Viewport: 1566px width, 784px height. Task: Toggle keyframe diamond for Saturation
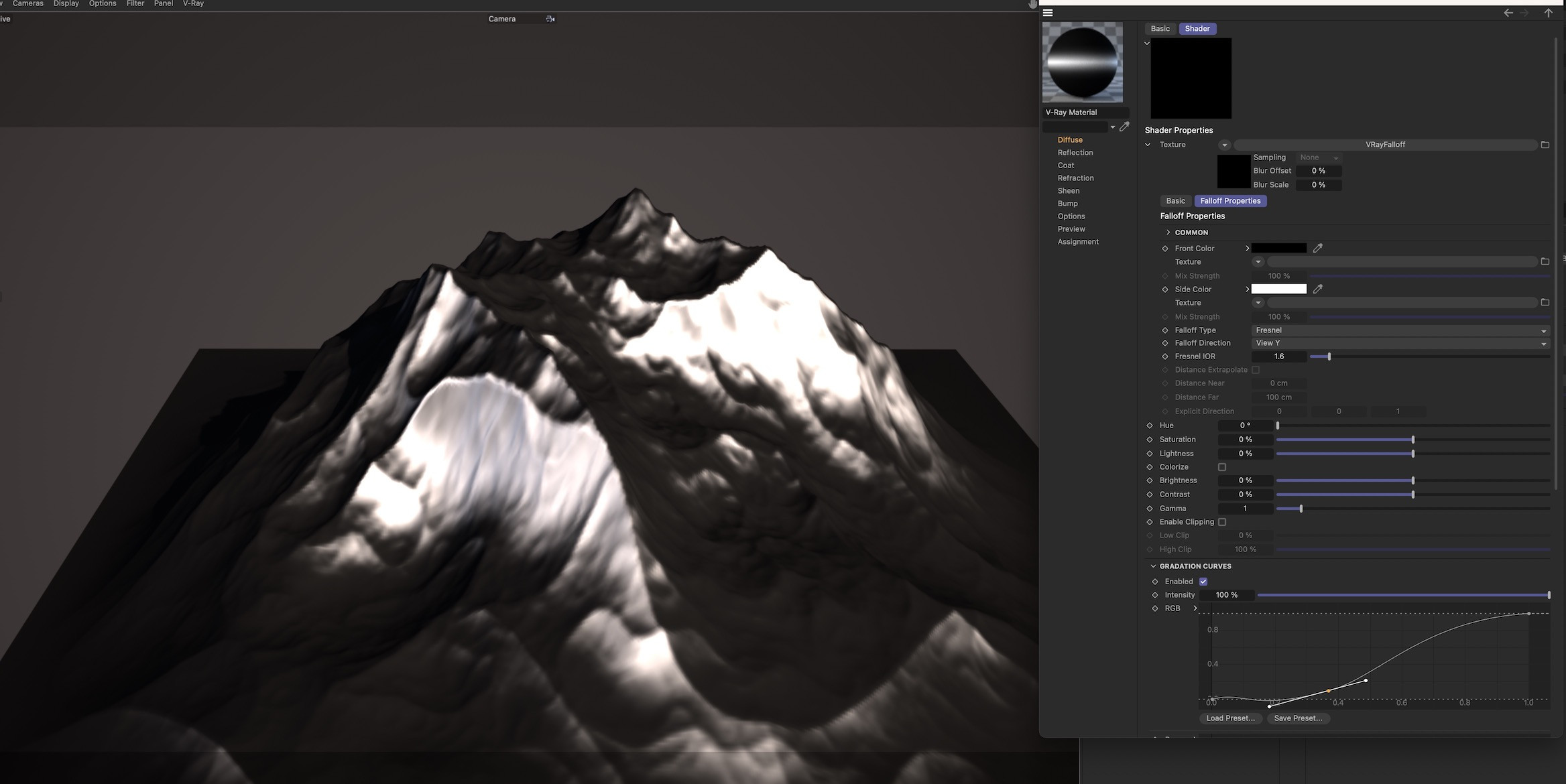[1150, 440]
